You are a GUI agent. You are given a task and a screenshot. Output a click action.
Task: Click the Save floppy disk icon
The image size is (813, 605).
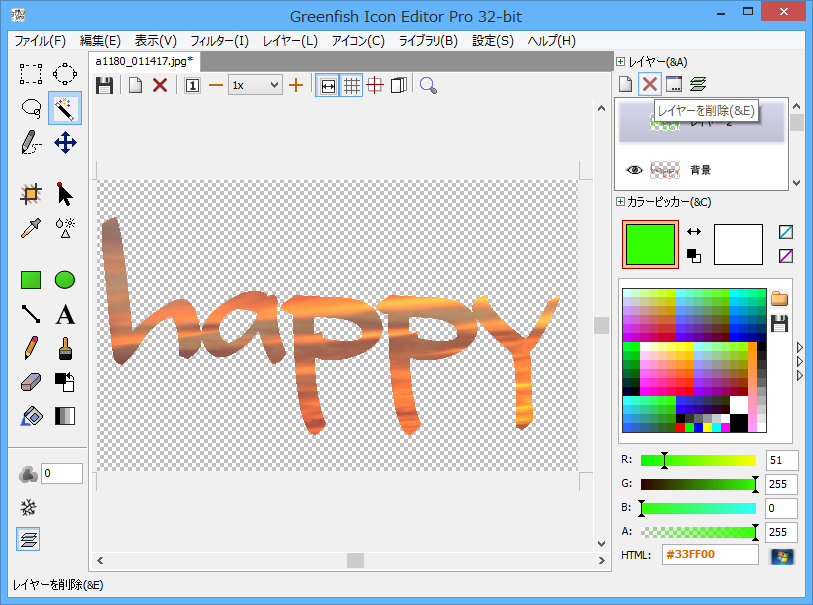104,86
